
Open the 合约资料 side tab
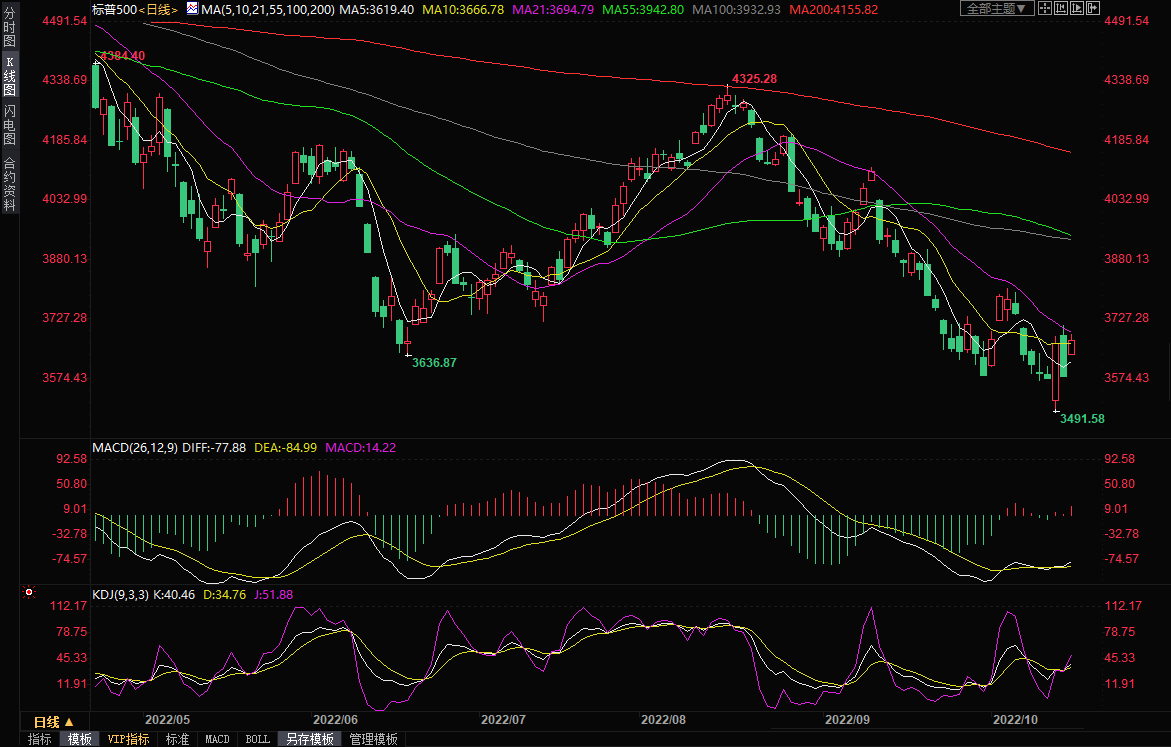9,184
